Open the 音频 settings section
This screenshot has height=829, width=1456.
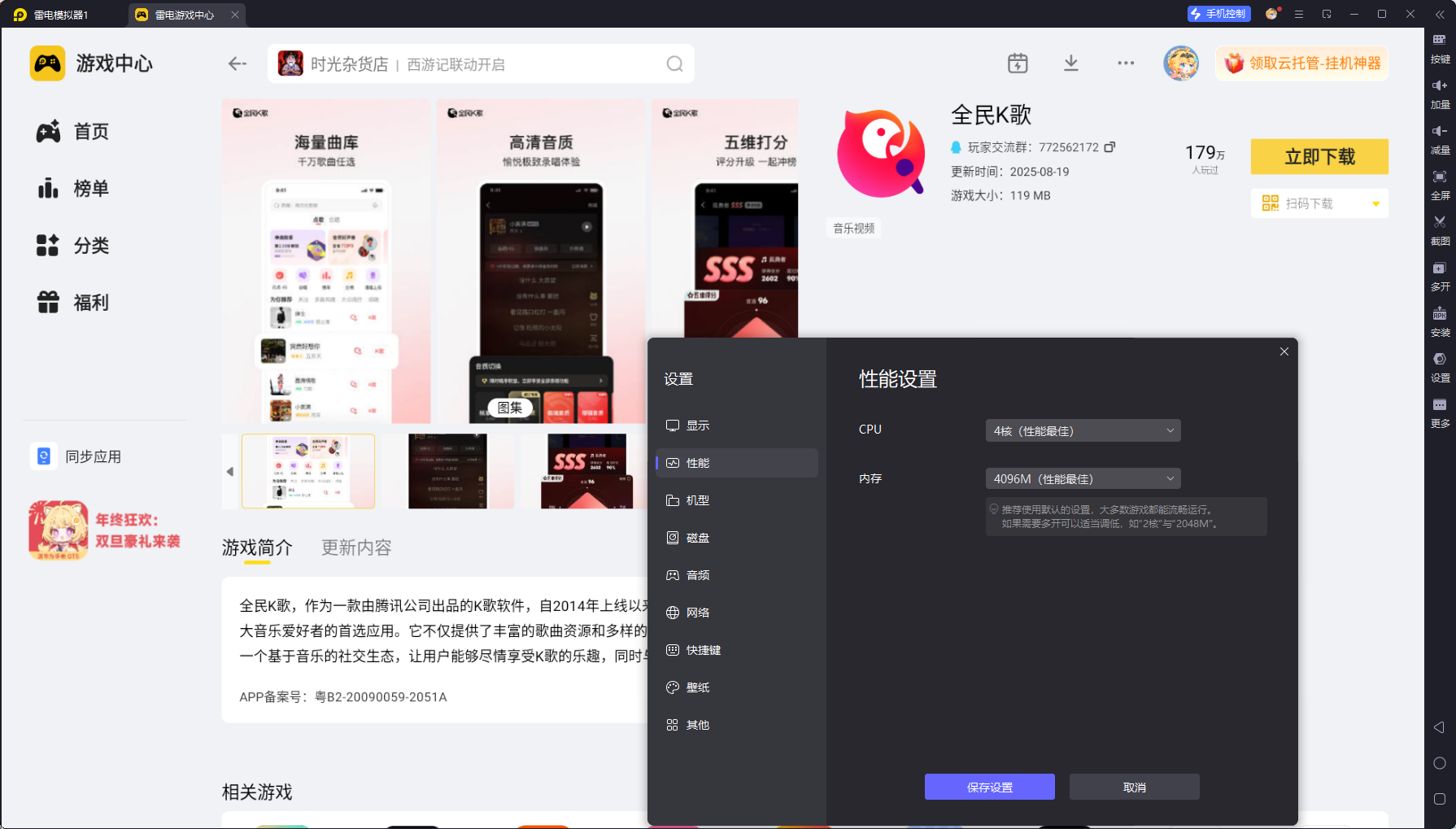coord(737,575)
